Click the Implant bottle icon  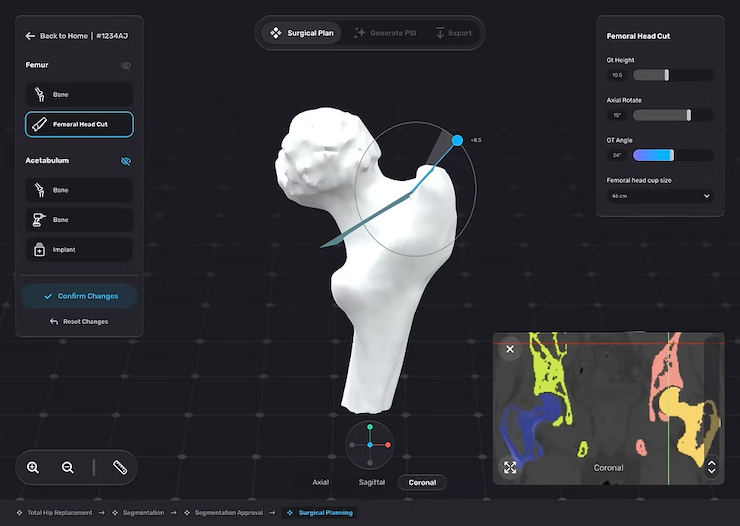(40, 250)
